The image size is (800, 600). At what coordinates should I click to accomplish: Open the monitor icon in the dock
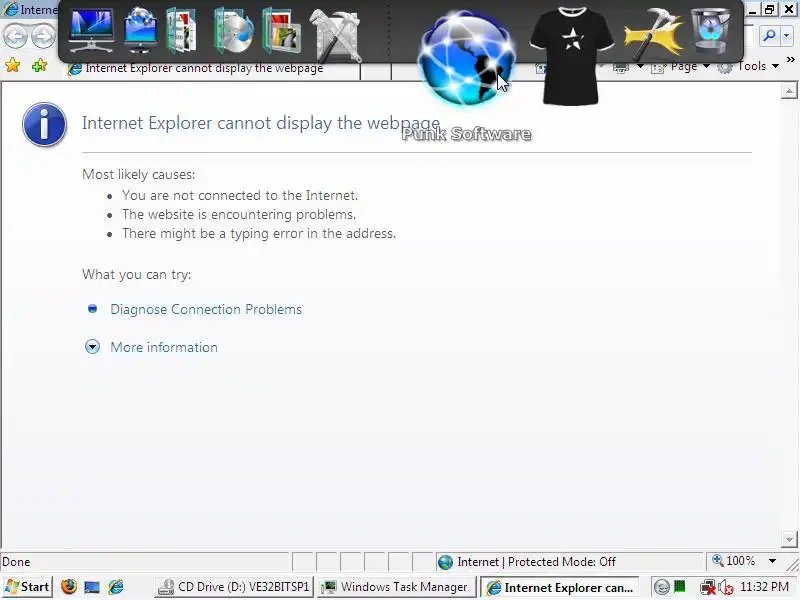pyautogui.click(x=91, y=31)
